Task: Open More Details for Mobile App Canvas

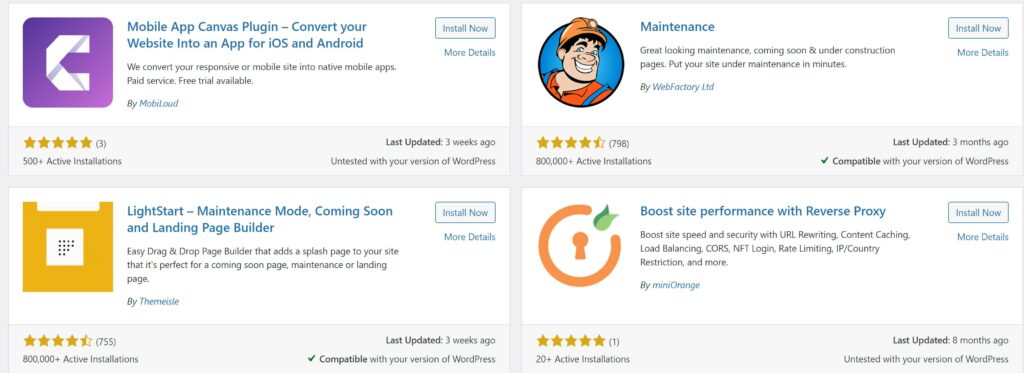Action: click(470, 52)
